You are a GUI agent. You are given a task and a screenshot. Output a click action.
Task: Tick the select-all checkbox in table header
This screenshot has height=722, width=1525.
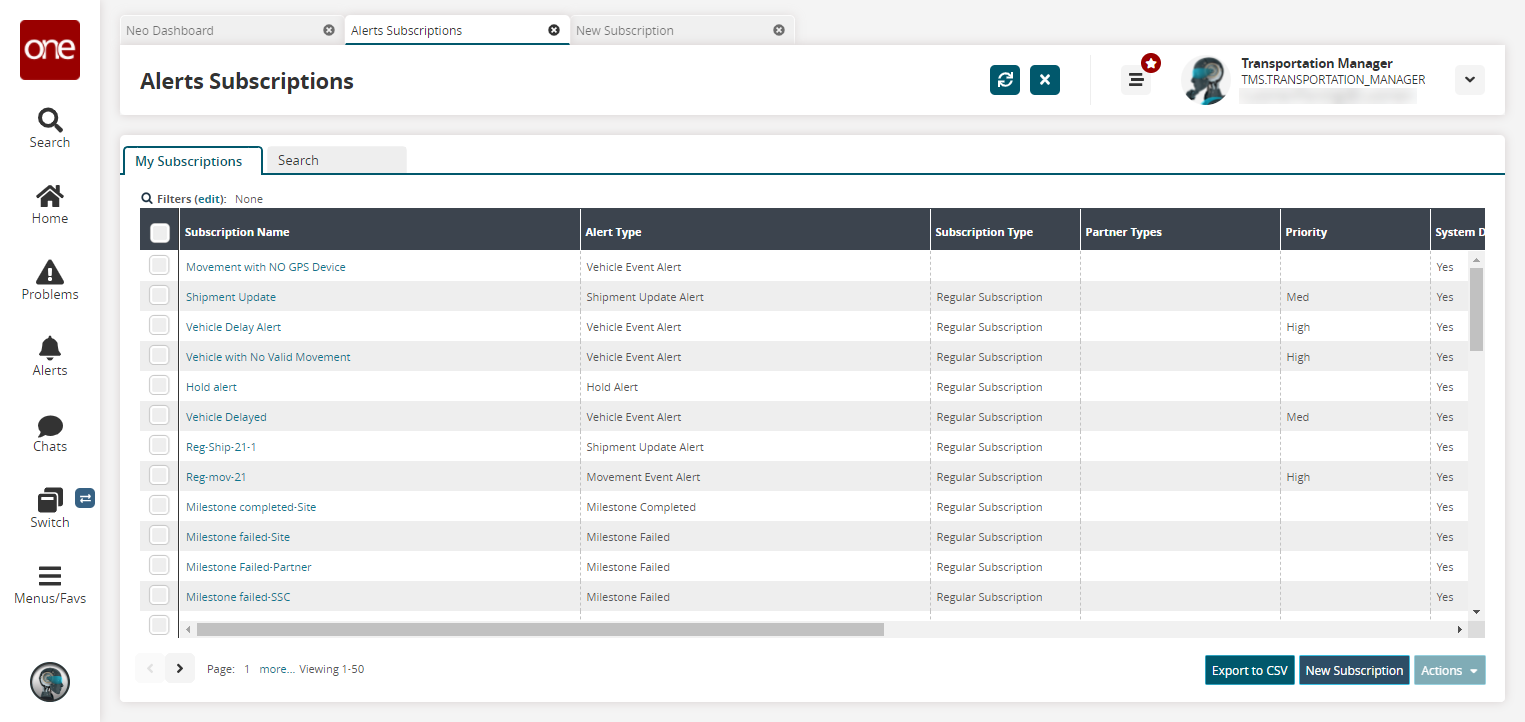coord(159,233)
